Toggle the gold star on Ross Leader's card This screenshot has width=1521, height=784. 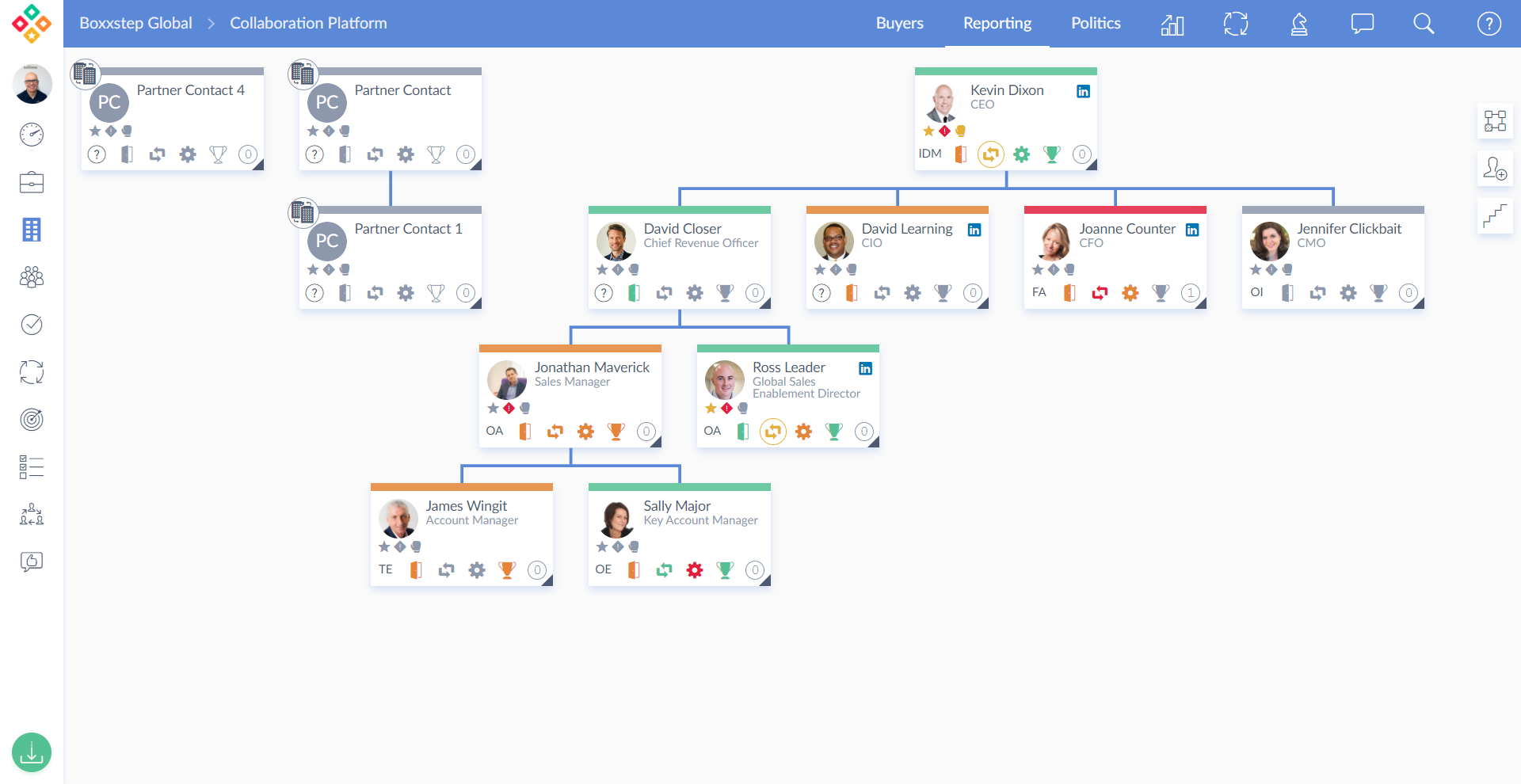click(x=711, y=409)
